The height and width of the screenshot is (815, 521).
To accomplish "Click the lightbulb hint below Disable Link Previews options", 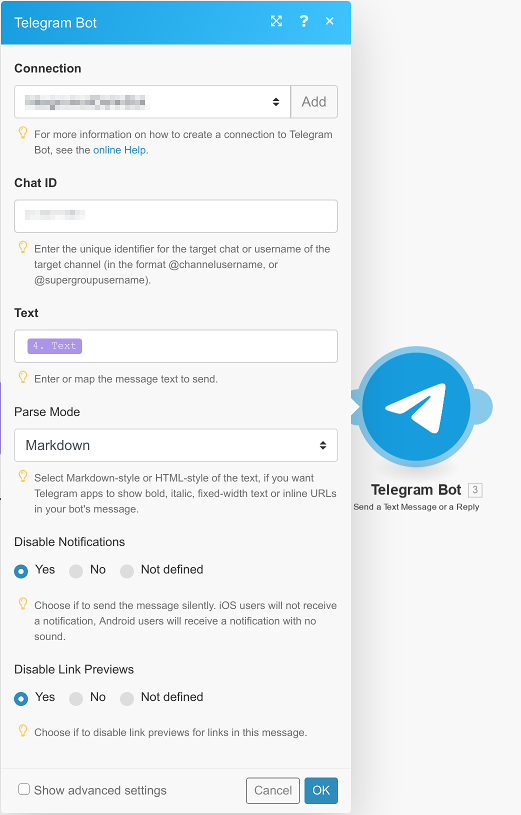I will point(23,731).
